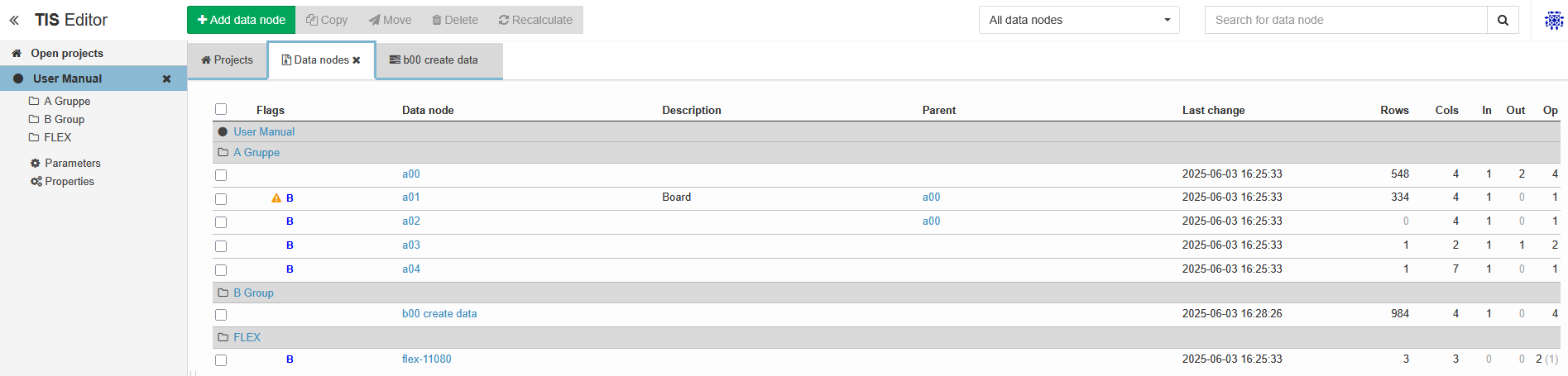Close the User Manual project with x icon

(166, 79)
